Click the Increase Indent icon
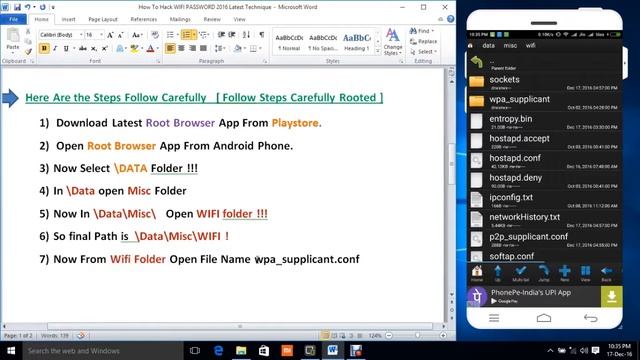 232,35
